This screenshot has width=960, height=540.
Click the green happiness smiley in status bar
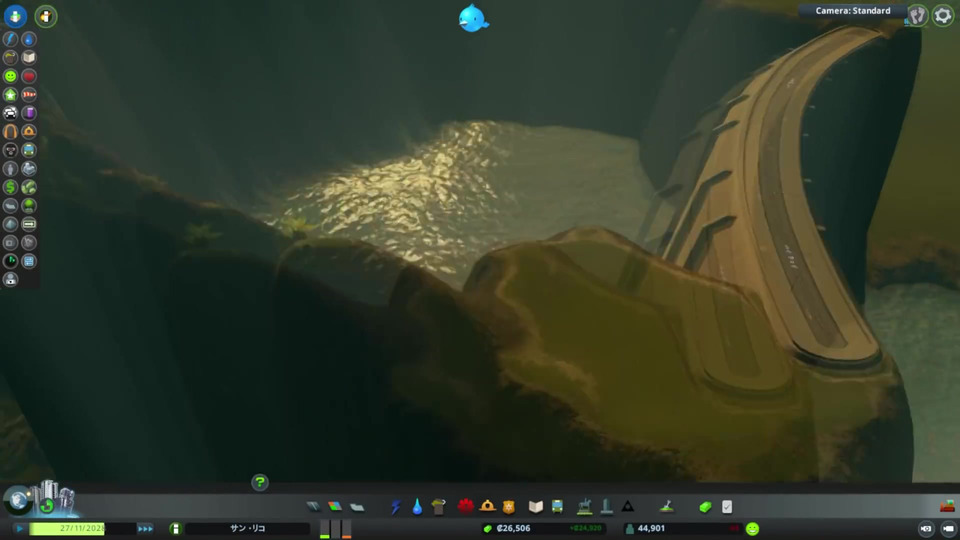752,529
